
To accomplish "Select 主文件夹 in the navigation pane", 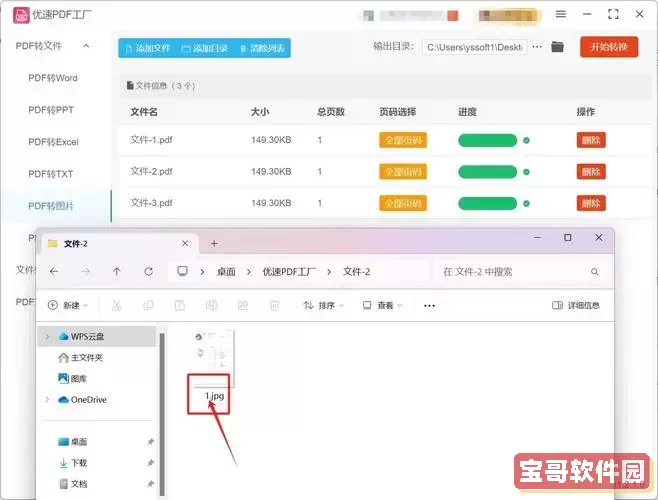I will (x=81, y=358).
